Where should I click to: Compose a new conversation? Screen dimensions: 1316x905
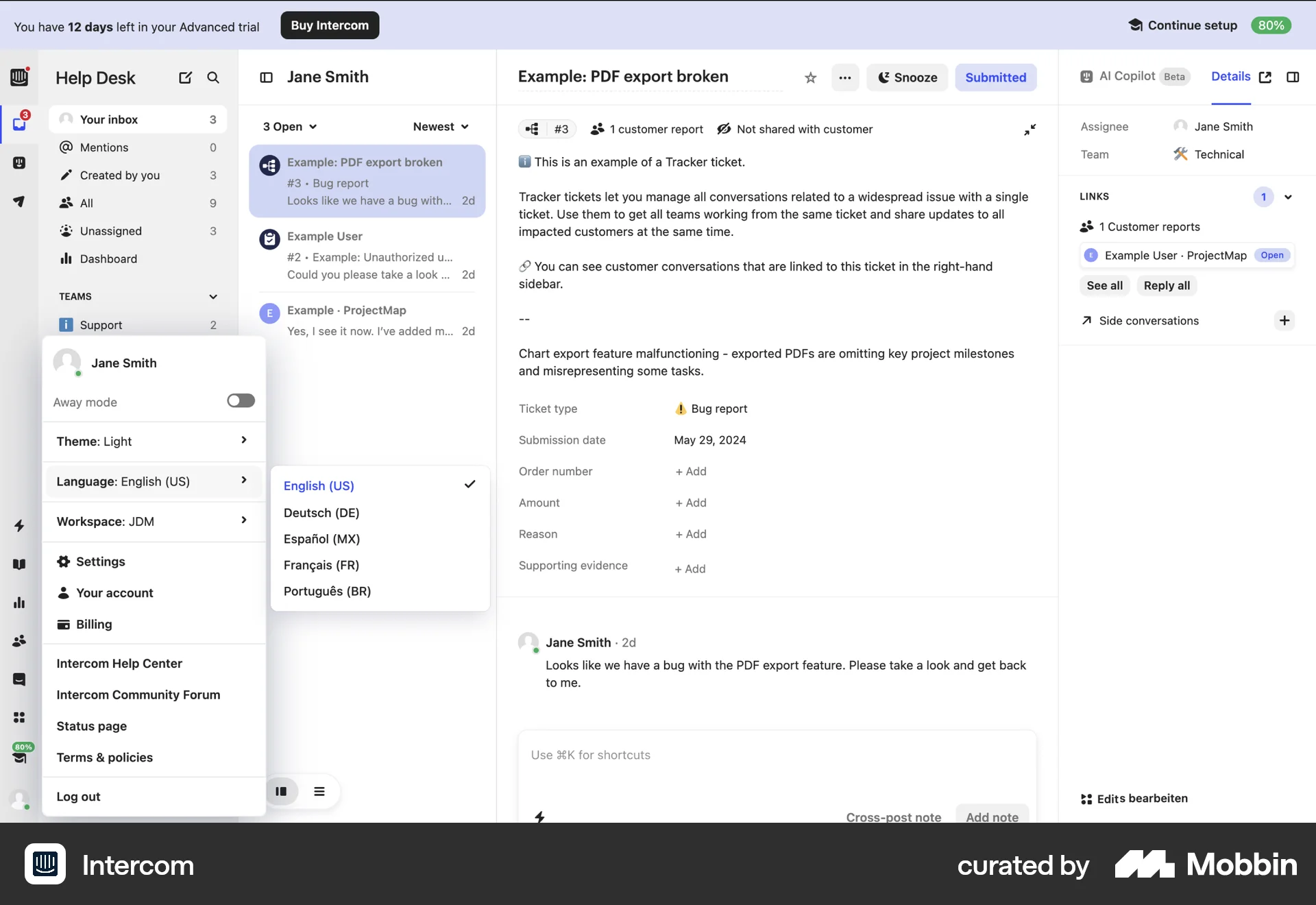[x=184, y=77]
